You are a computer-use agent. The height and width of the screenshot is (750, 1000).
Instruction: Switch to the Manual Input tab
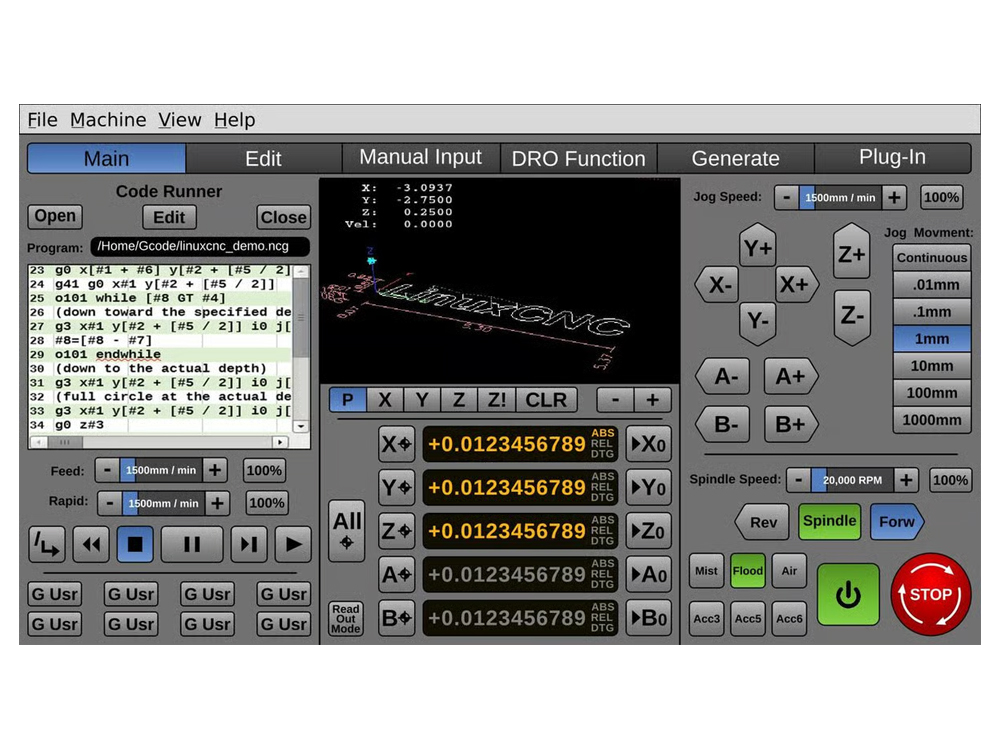[x=420, y=158]
